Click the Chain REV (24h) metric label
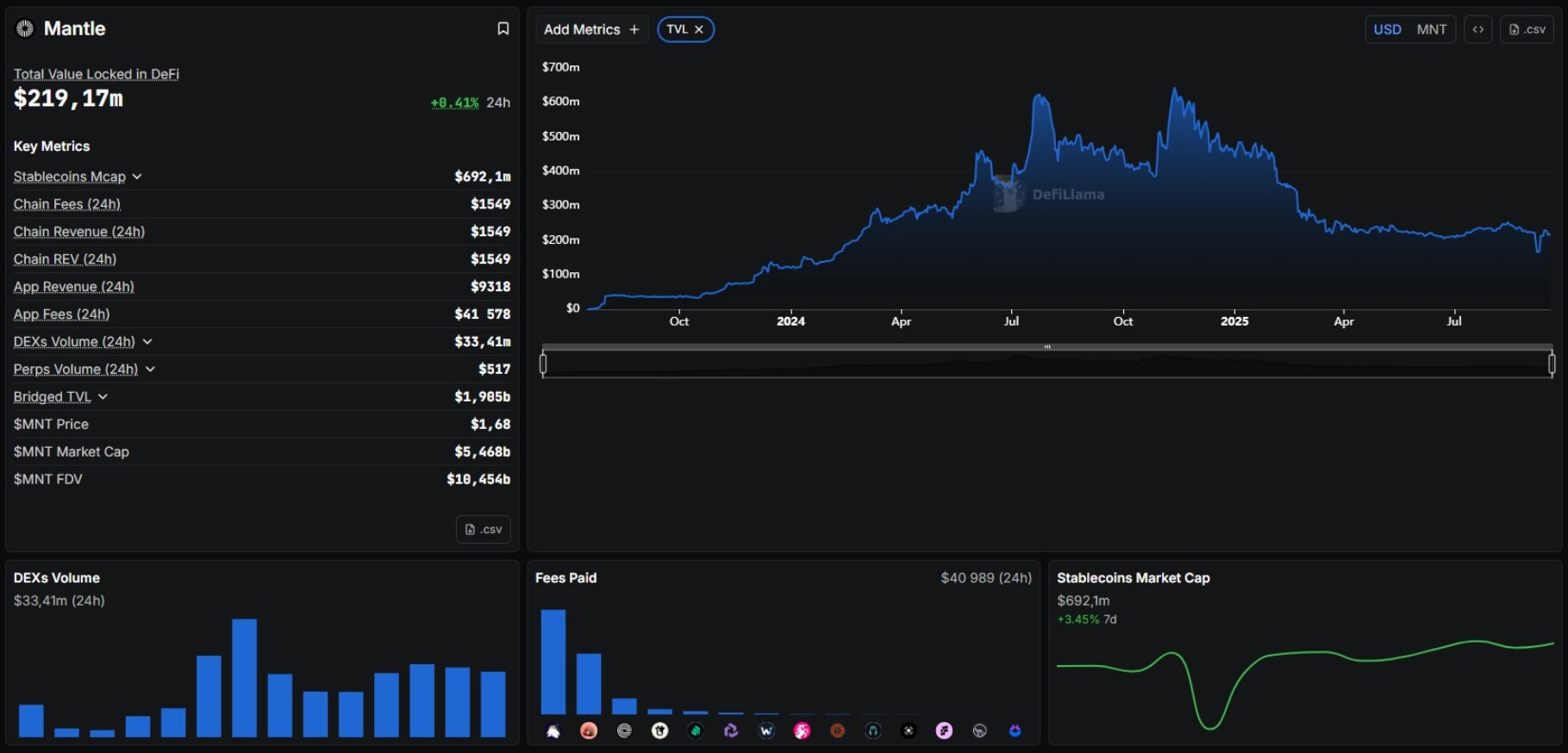1568x753 pixels. (65, 259)
